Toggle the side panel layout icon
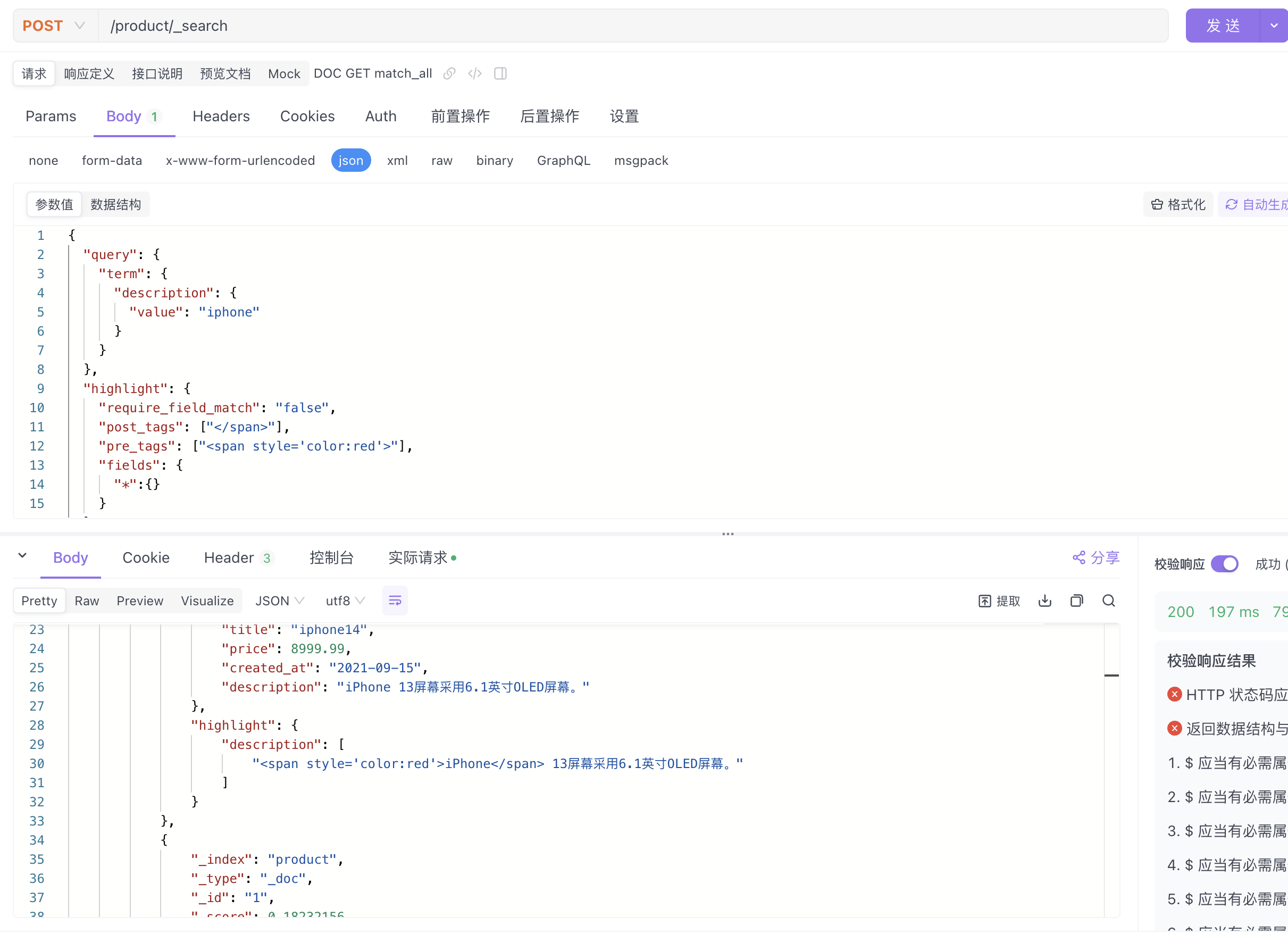 pos(500,74)
